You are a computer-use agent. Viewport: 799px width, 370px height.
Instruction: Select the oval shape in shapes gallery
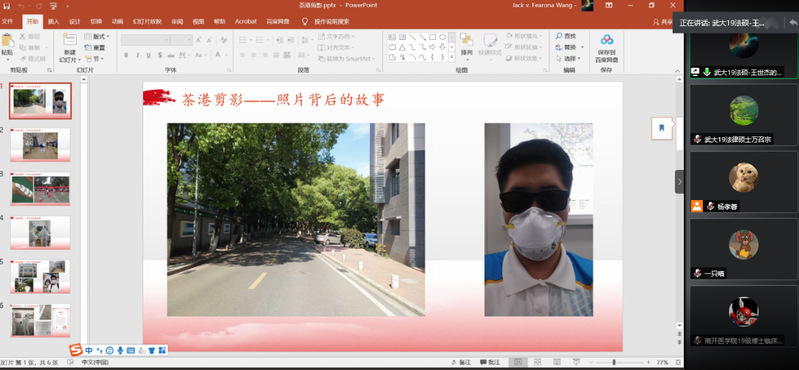(x=442, y=37)
